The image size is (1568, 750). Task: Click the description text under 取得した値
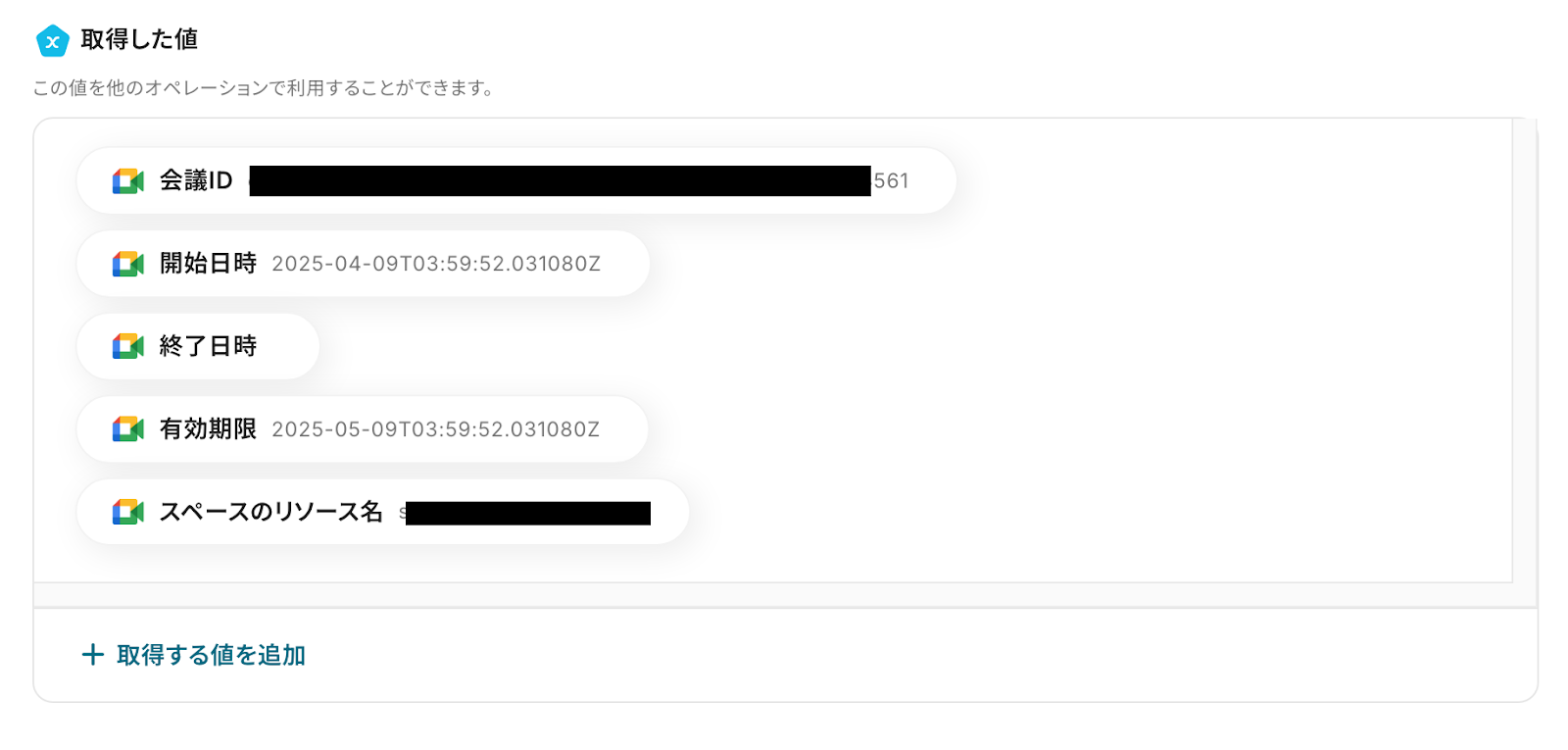pyautogui.click(x=265, y=88)
